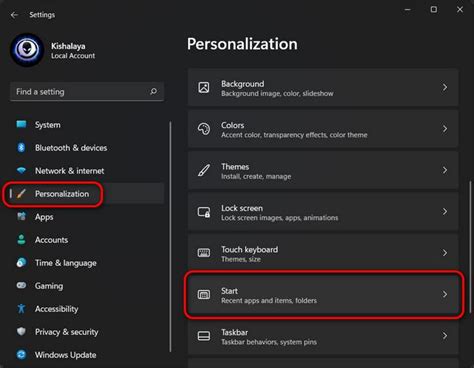Image resolution: width=474 pixels, height=368 pixels.
Task: Click 'Recent apps and items, folders' text
Action: pyautogui.click(x=269, y=301)
